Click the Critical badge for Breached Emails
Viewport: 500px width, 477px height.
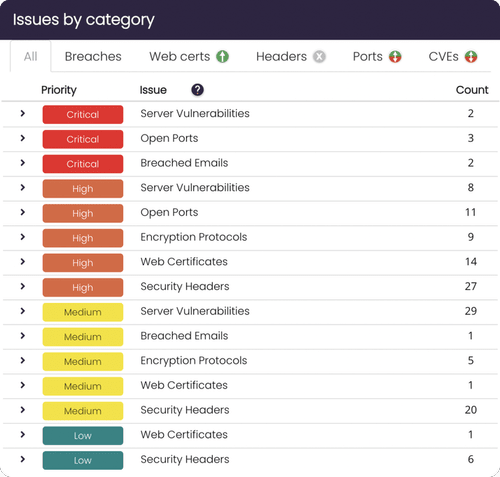pyautogui.click(x=83, y=164)
